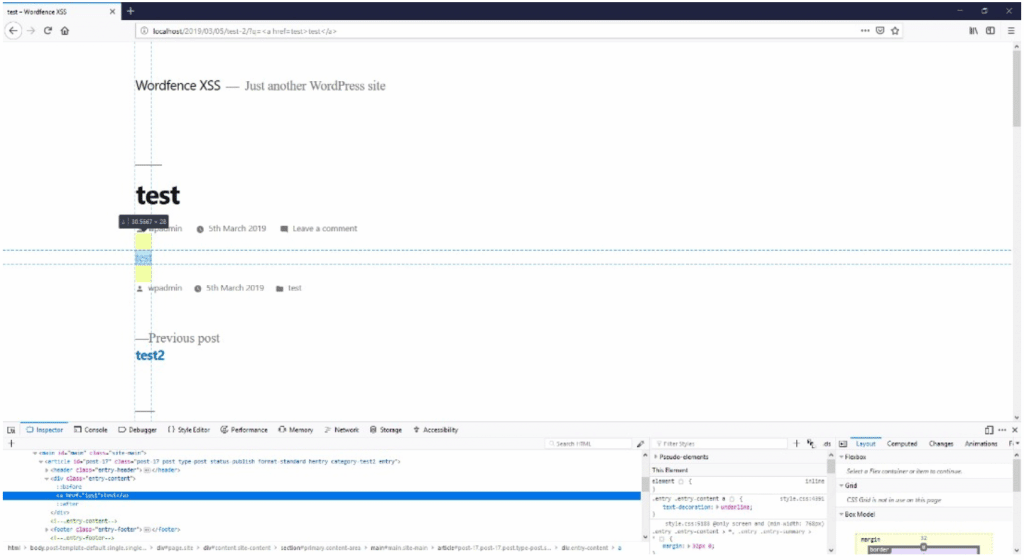
Task: Click the Filter Styles field
Action: pos(720,444)
